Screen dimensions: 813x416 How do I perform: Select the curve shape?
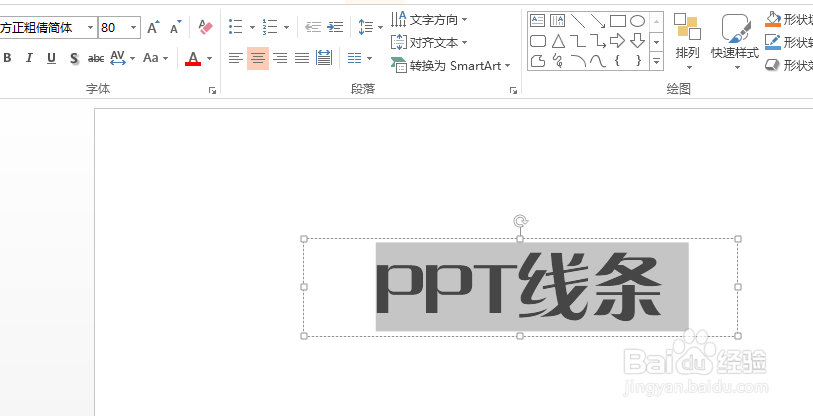coord(598,61)
